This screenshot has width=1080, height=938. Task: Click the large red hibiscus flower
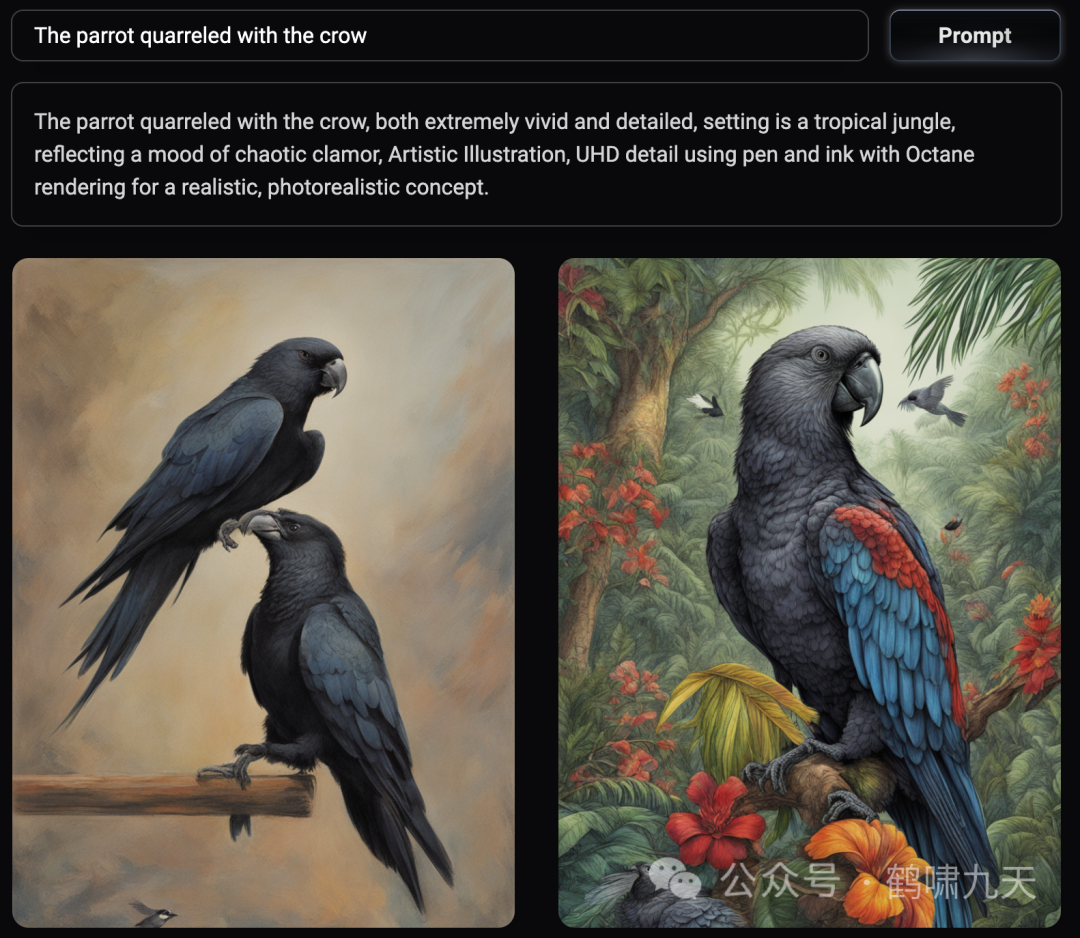[715, 817]
